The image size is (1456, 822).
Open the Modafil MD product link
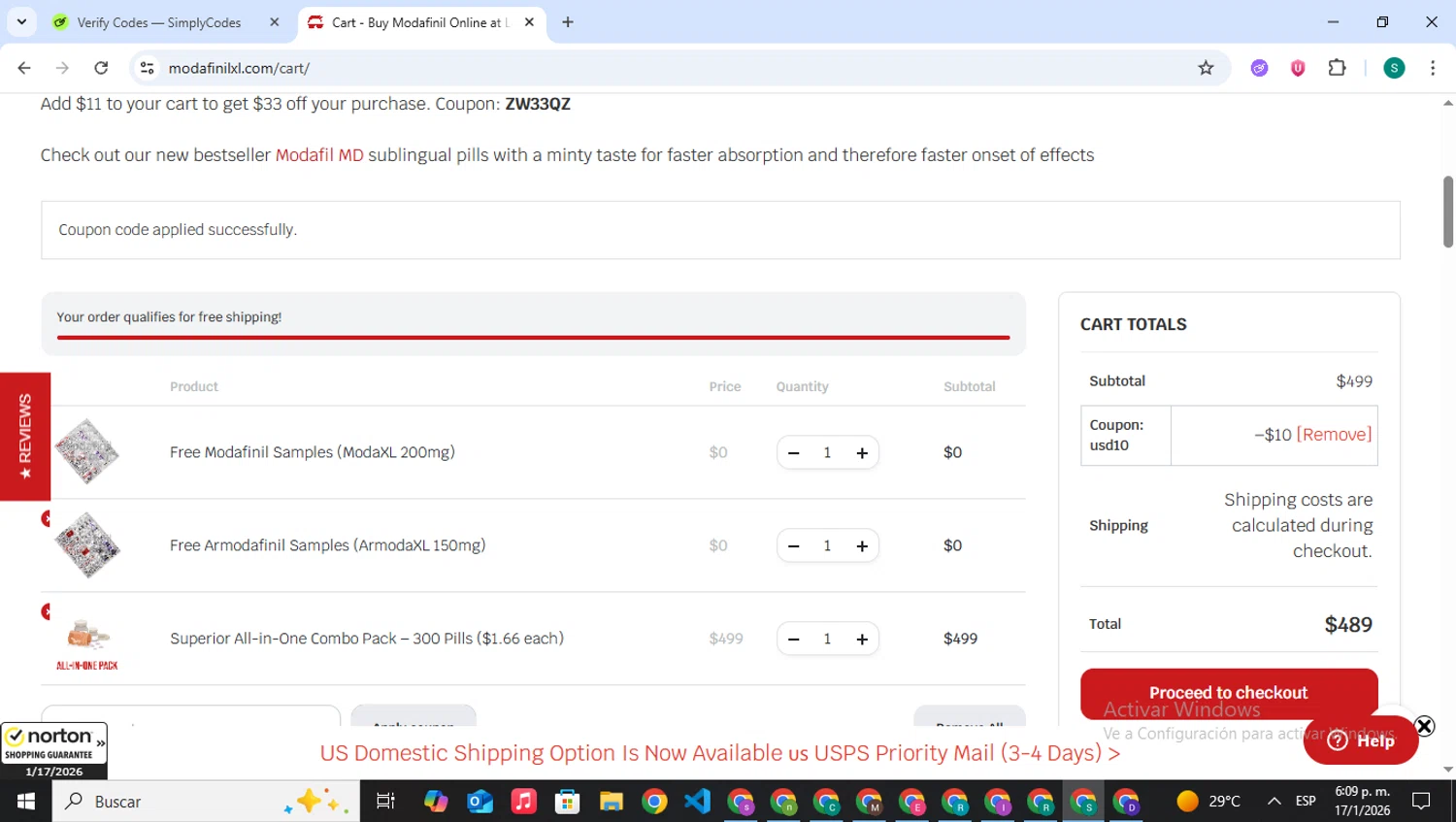click(x=319, y=155)
